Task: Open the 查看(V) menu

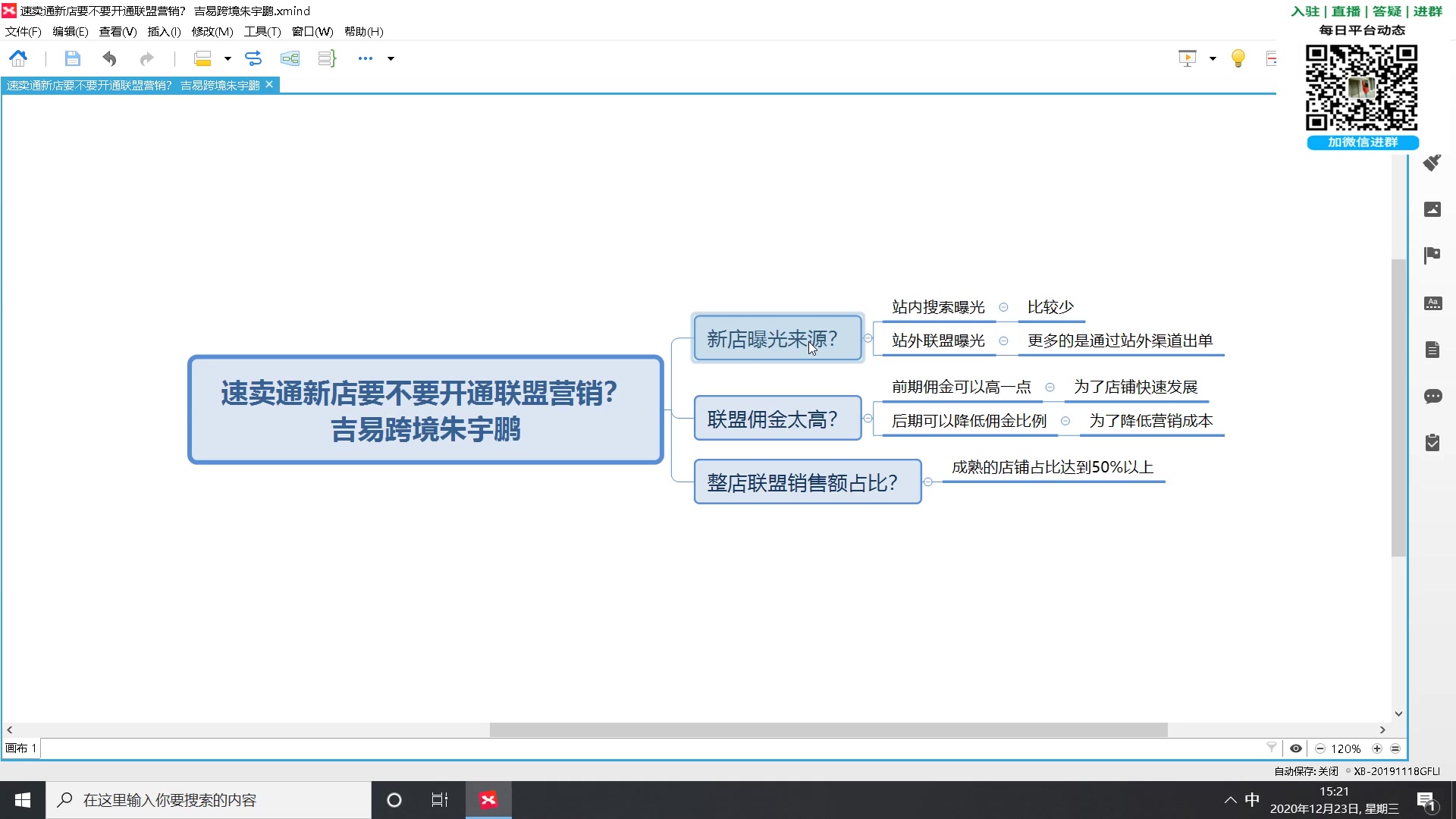Action: [x=118, y=31]
